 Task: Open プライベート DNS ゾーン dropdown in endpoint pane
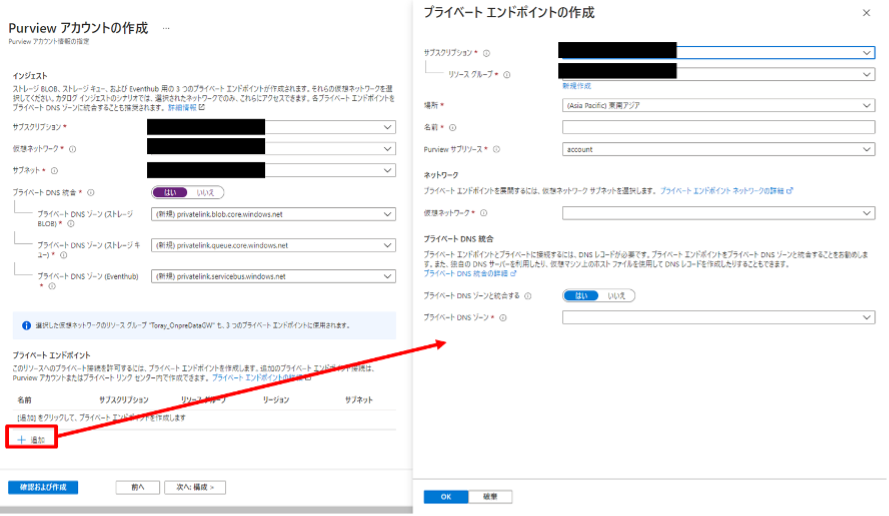[x=718, y=318]
